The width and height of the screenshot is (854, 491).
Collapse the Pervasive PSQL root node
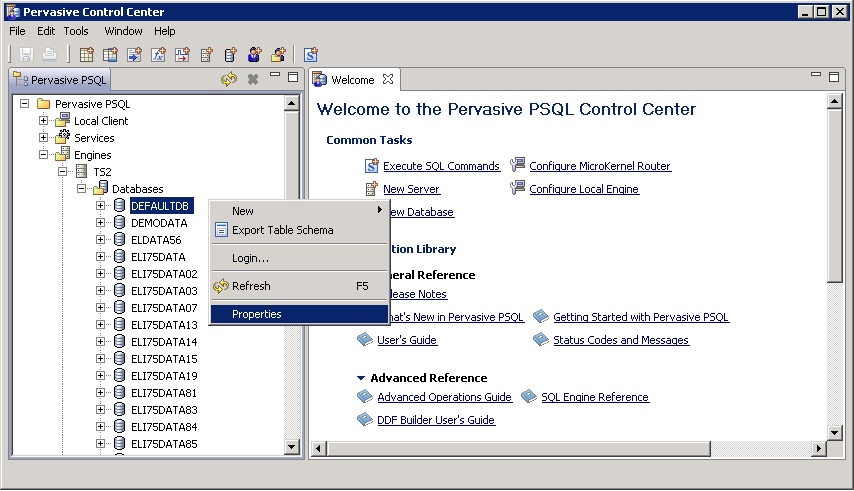coord(25,103)
